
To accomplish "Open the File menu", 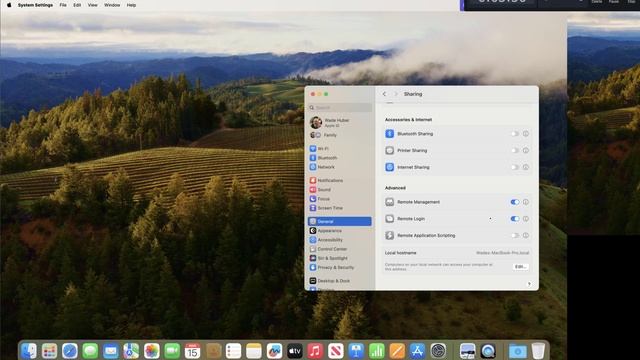I will [x=63, y=5].
